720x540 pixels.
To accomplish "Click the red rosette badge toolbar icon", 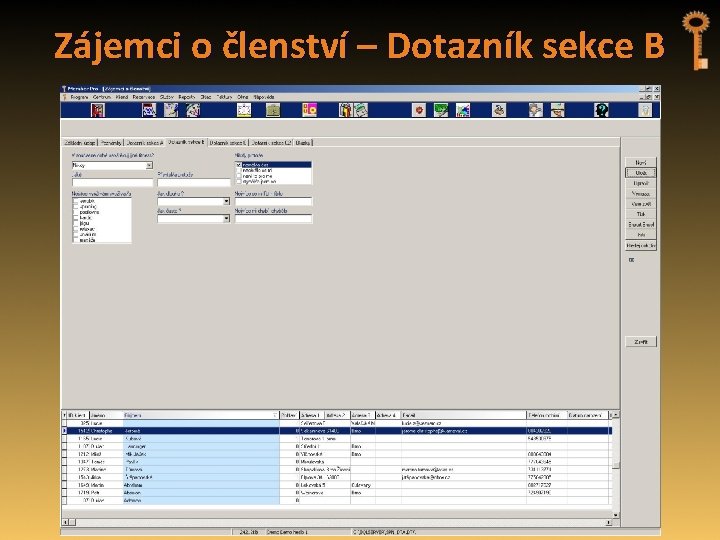I will pos(419,110).
